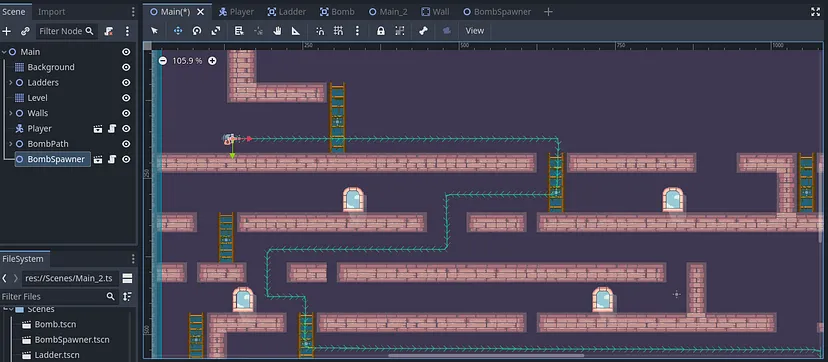Activate the Ruler Mode tool
Image resolution: width=828 pixels, height=362 pixels.
[x=296, y=31]
